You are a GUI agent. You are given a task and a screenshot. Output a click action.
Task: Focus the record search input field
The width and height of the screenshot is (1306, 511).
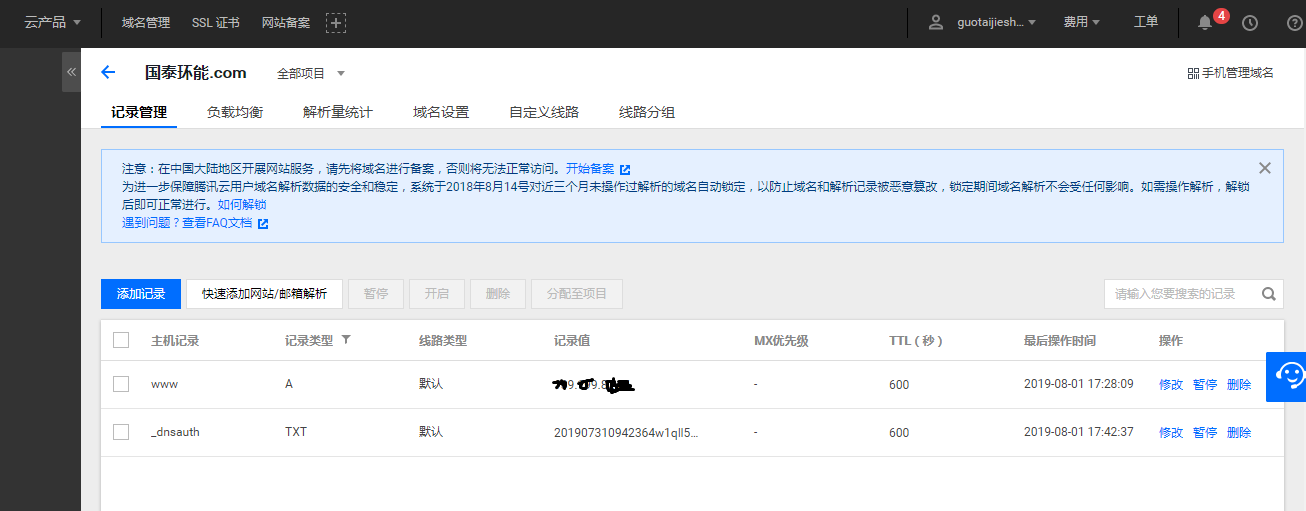[1180, 294]
